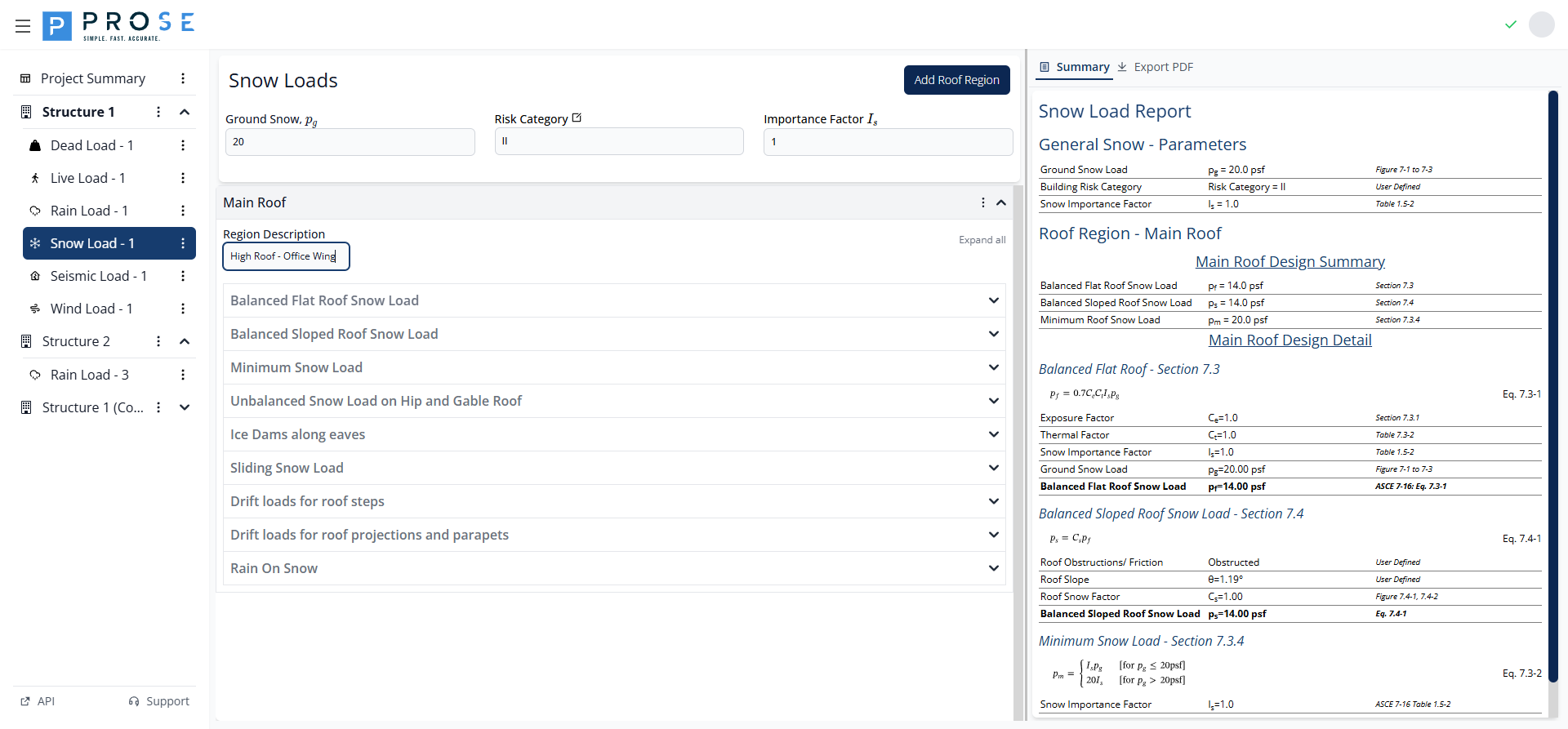Click the Expand all link
1568x729 pixels.
982,240
